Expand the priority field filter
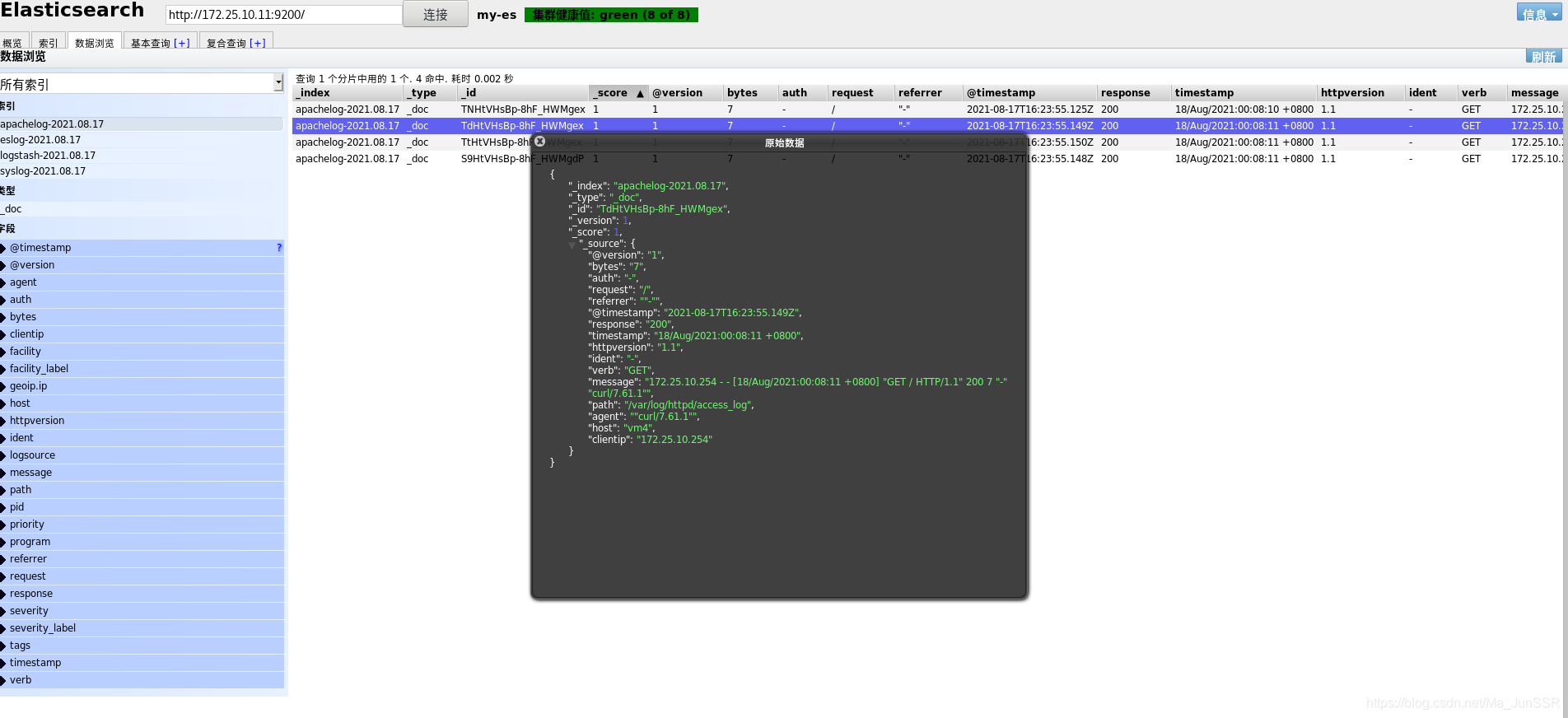This screenshot has height=718, width=1568. [142, 525]
